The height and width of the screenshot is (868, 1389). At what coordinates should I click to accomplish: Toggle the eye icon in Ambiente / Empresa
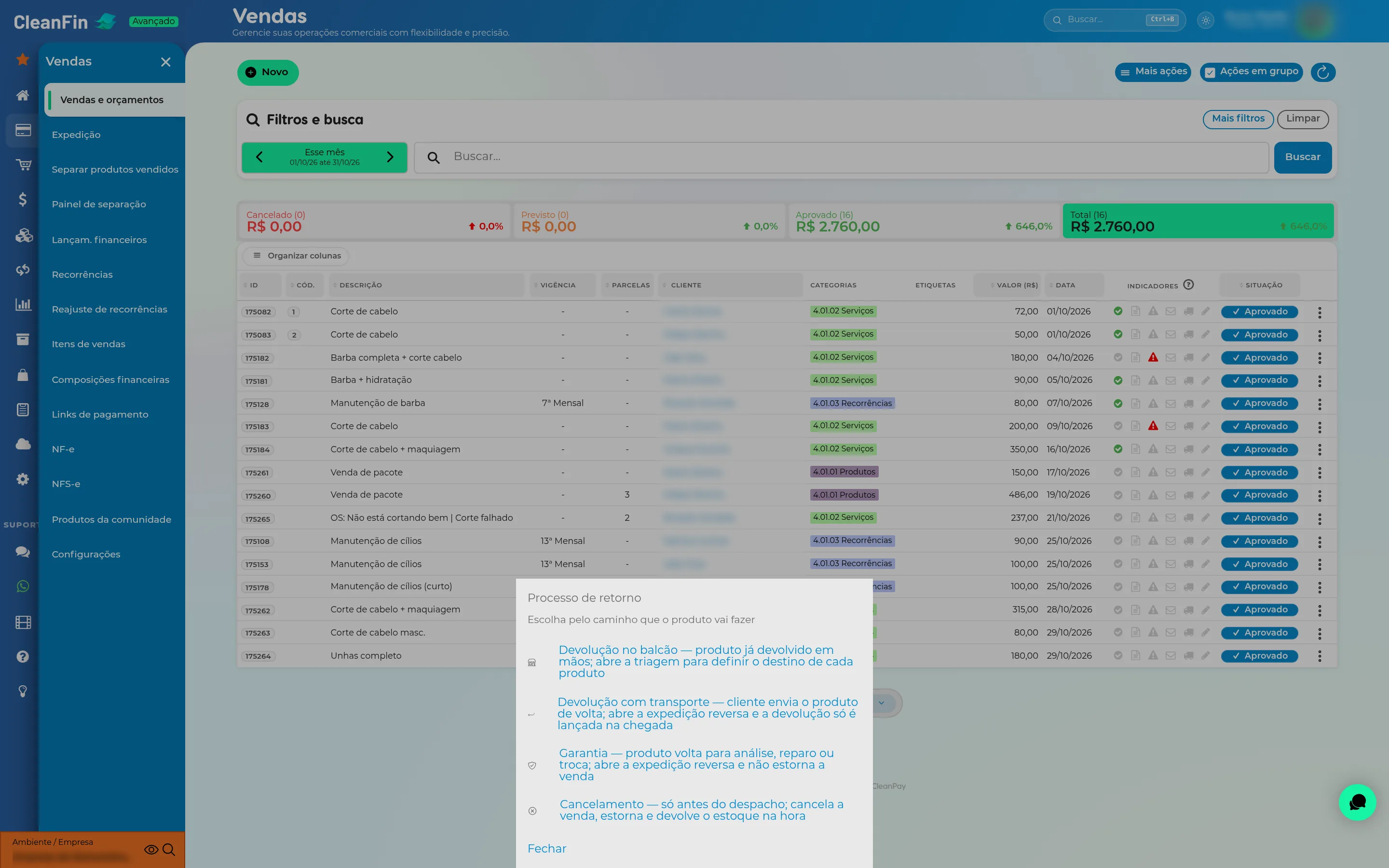(151, 850)
